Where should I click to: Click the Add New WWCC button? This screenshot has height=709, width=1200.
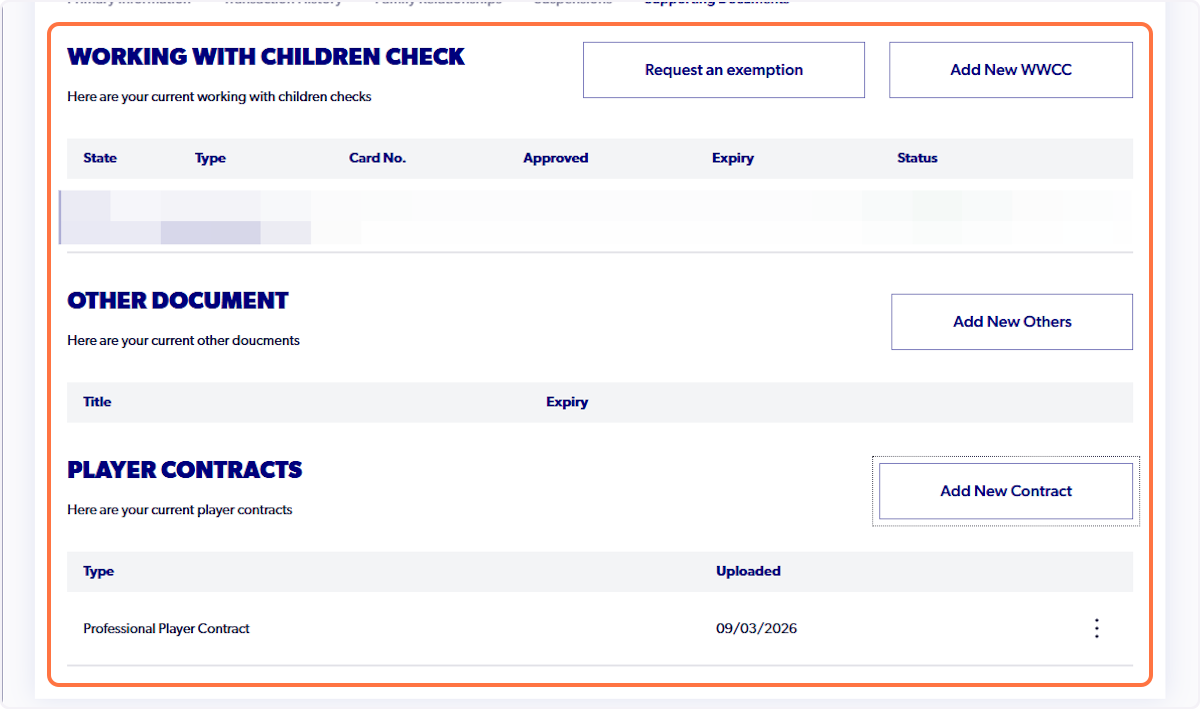1010,69
